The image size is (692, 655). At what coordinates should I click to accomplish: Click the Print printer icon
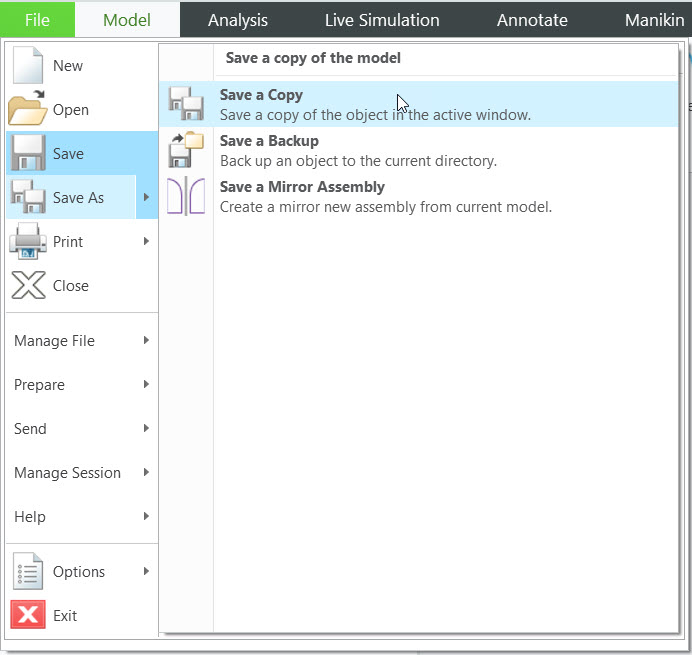point(28,241)
